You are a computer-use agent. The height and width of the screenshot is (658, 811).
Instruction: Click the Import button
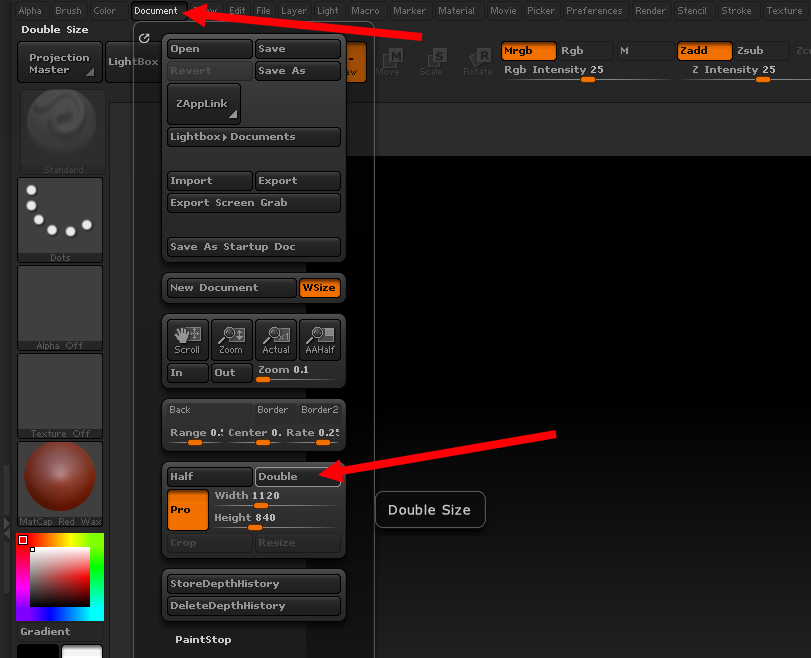pyautogui.click(x=210, y=181)
